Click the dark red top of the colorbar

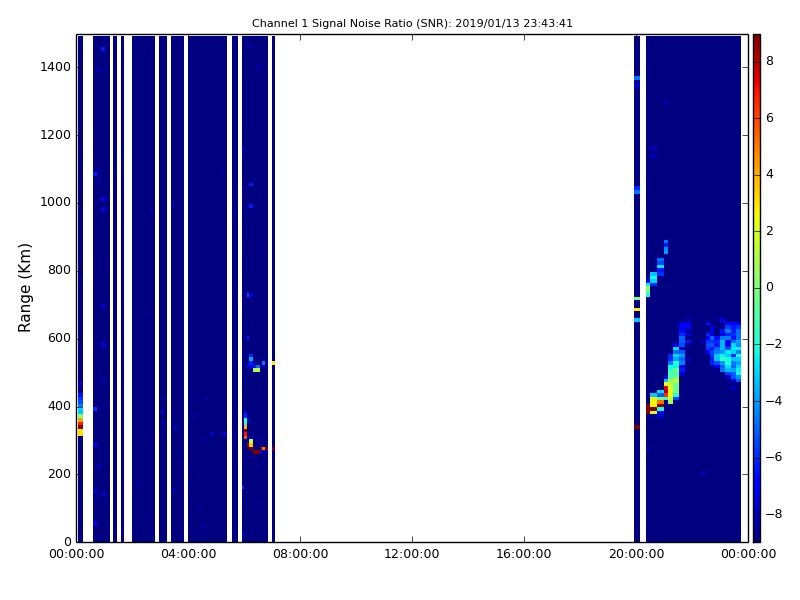757,43
